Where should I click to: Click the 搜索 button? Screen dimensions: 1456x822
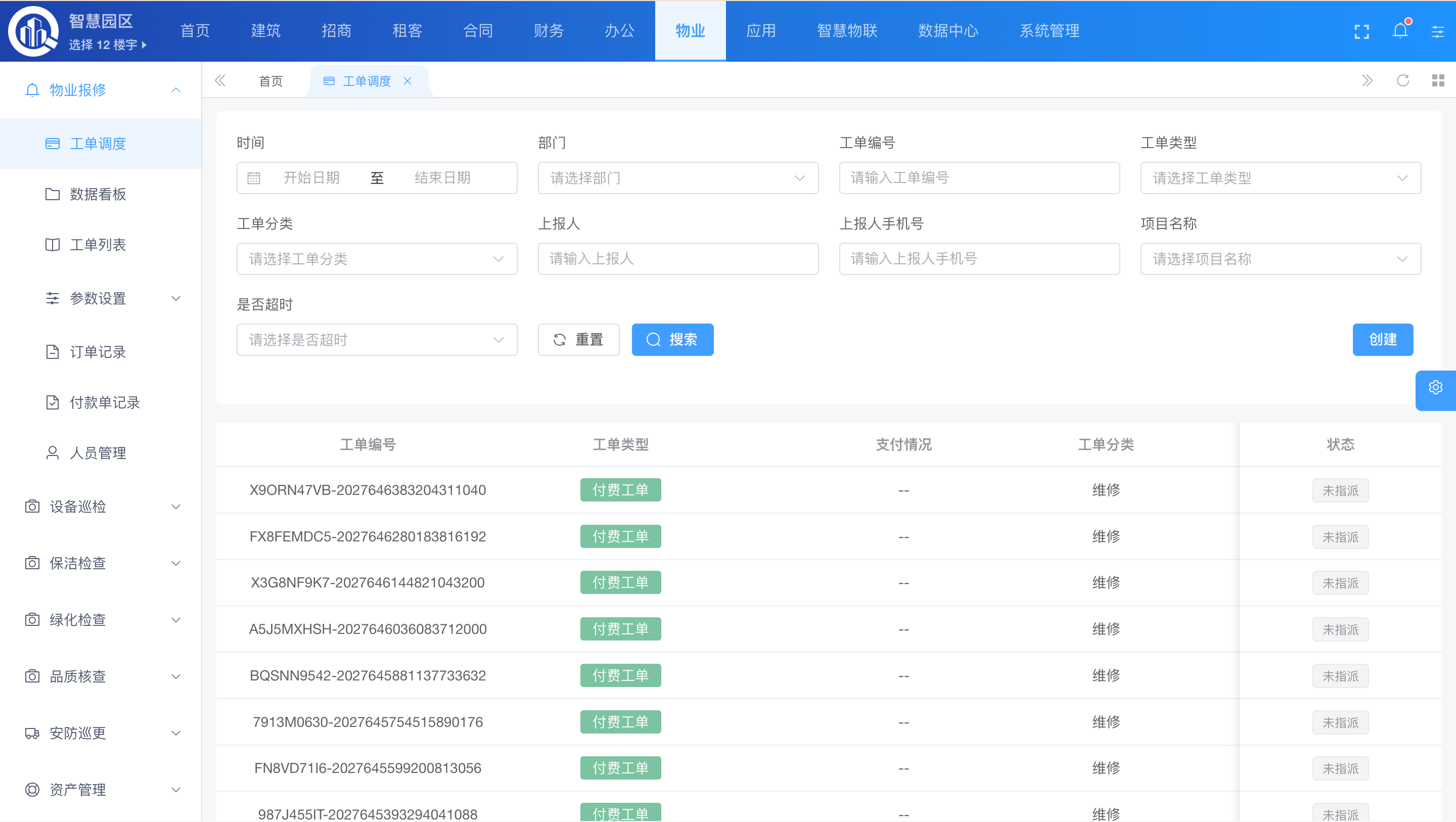point(672,340)
